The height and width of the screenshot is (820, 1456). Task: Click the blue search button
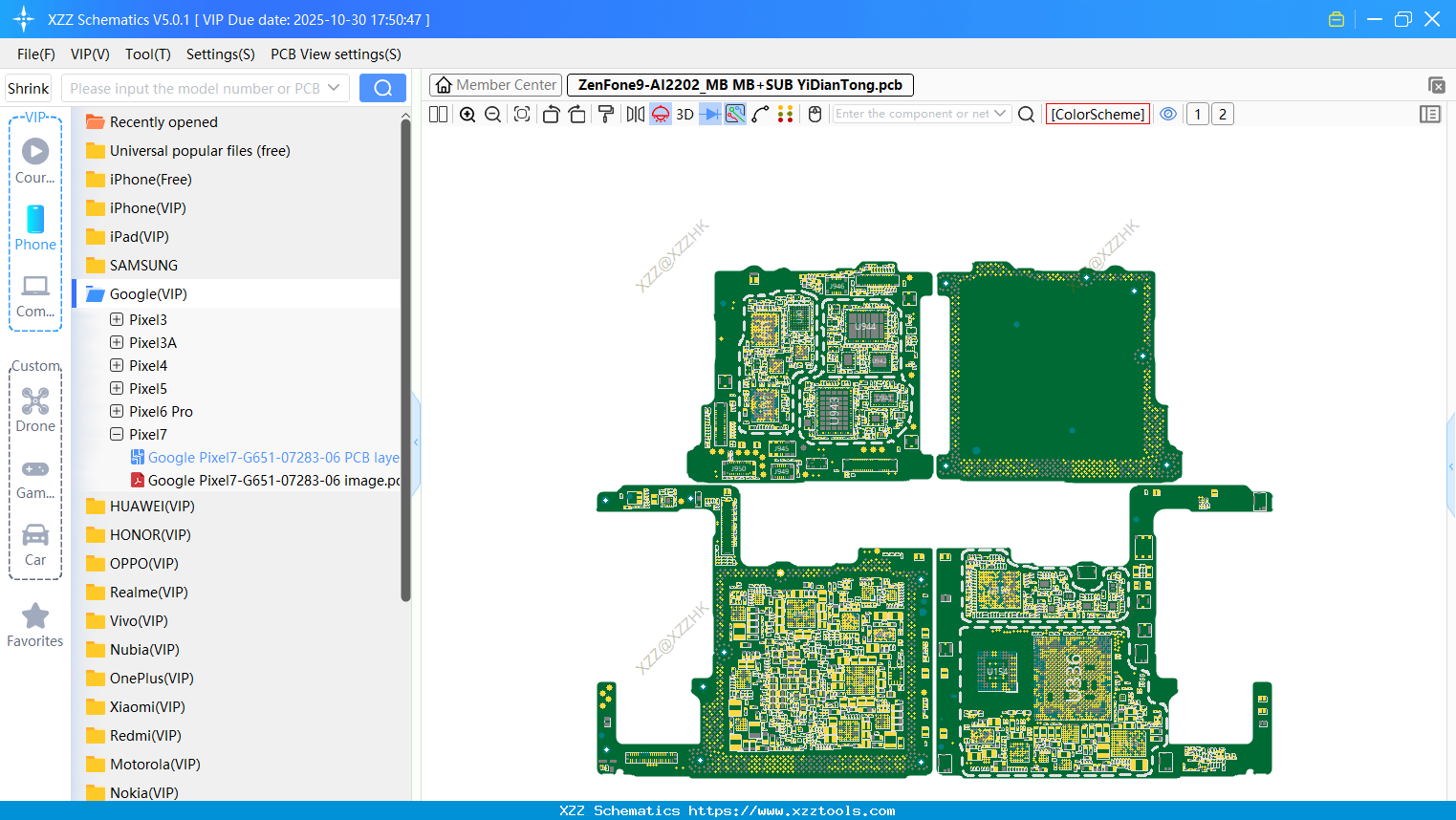pyautogui.click(x=382, y=88)
